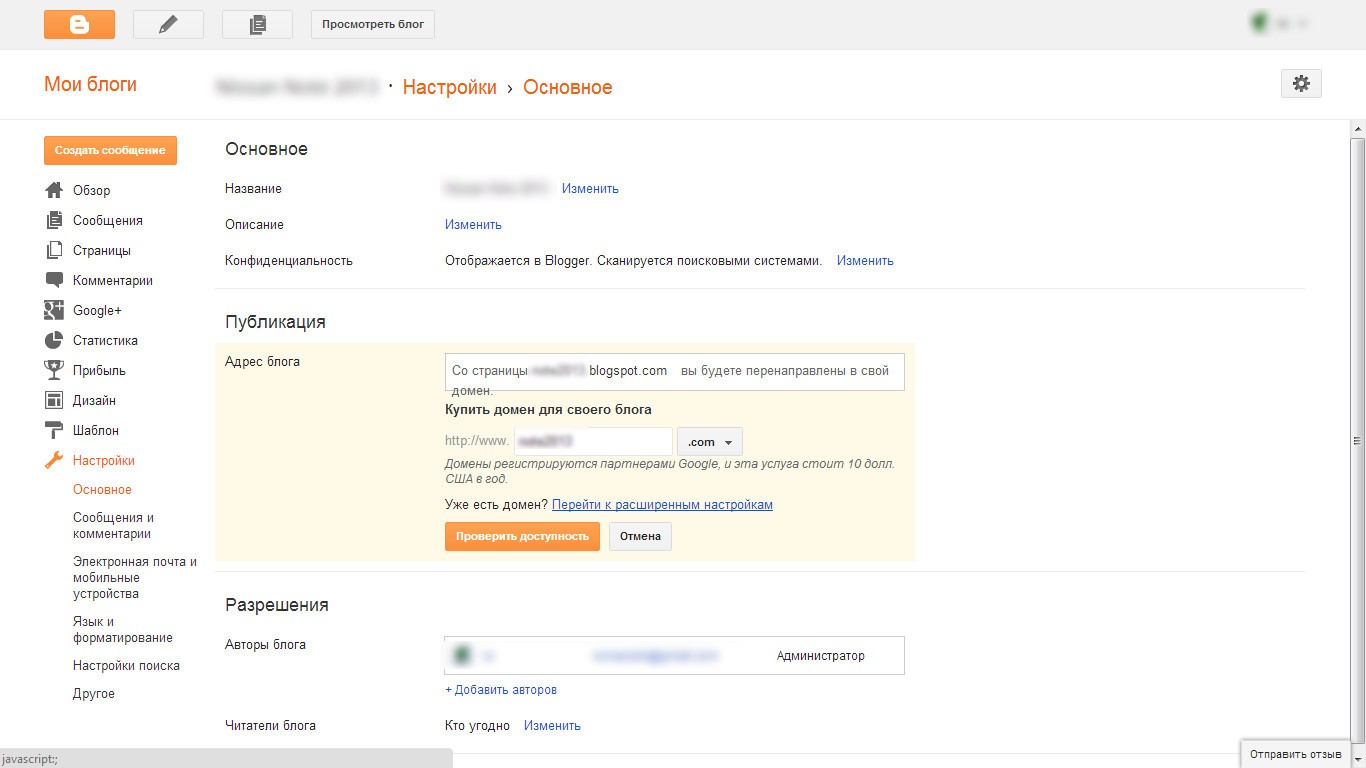
Task: Click the Дизайн layout icon
Action: pyautogui.click(x=54, y=400)
